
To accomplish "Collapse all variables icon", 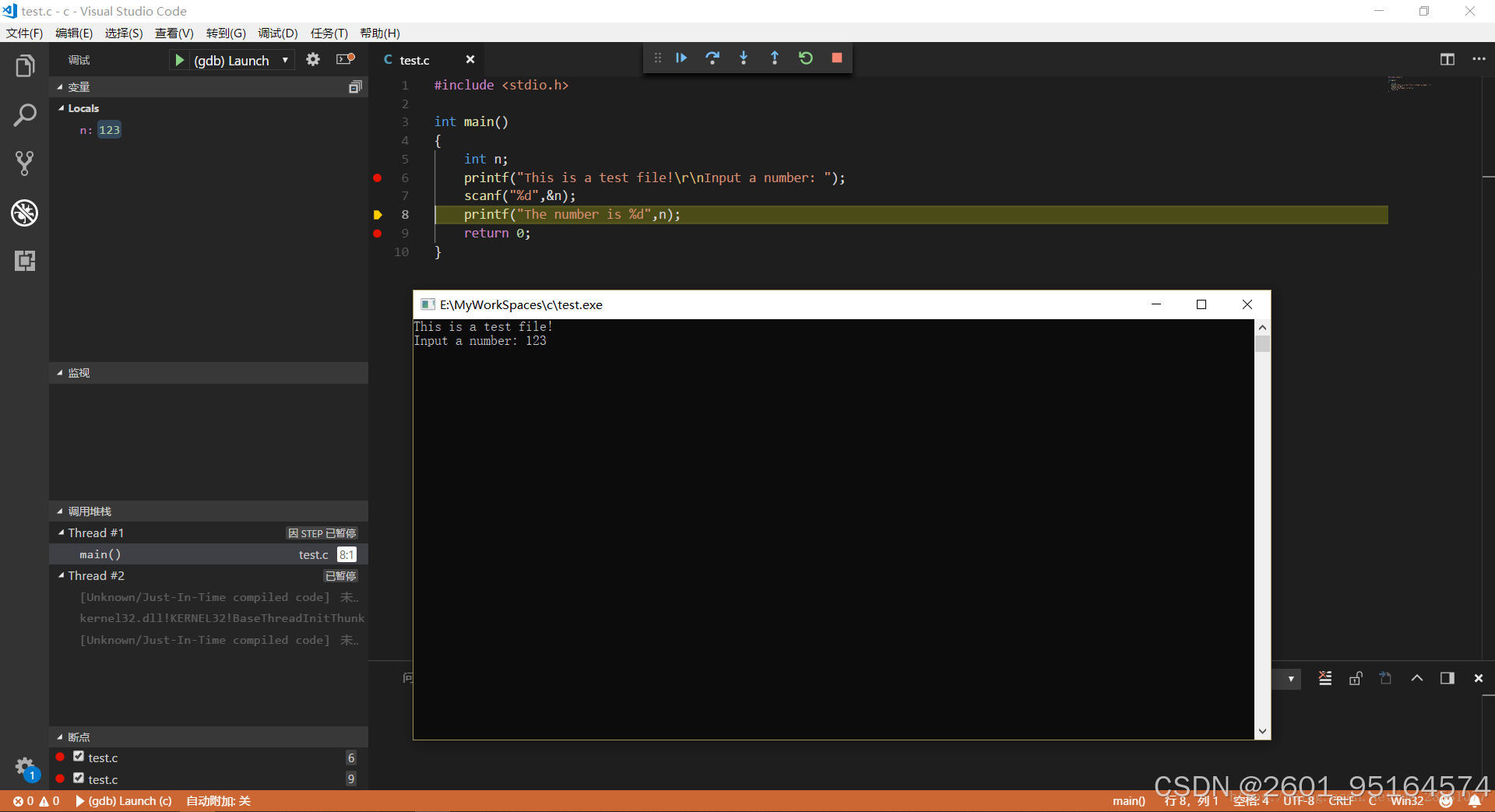I will tap(355, 87).
